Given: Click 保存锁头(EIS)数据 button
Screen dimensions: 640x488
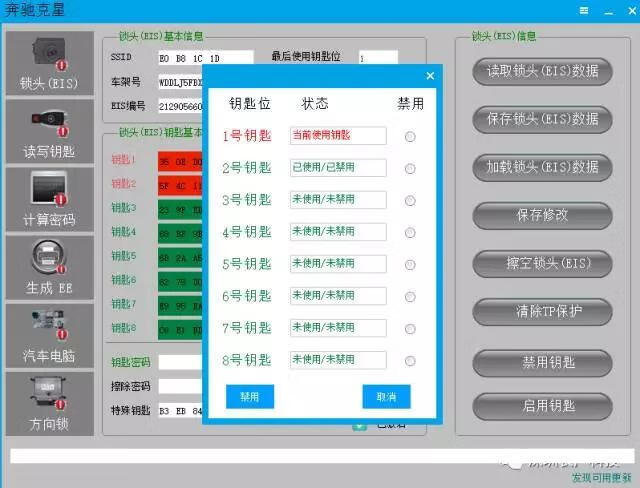Looking at the screenshot, I should (x=542, y=119).
